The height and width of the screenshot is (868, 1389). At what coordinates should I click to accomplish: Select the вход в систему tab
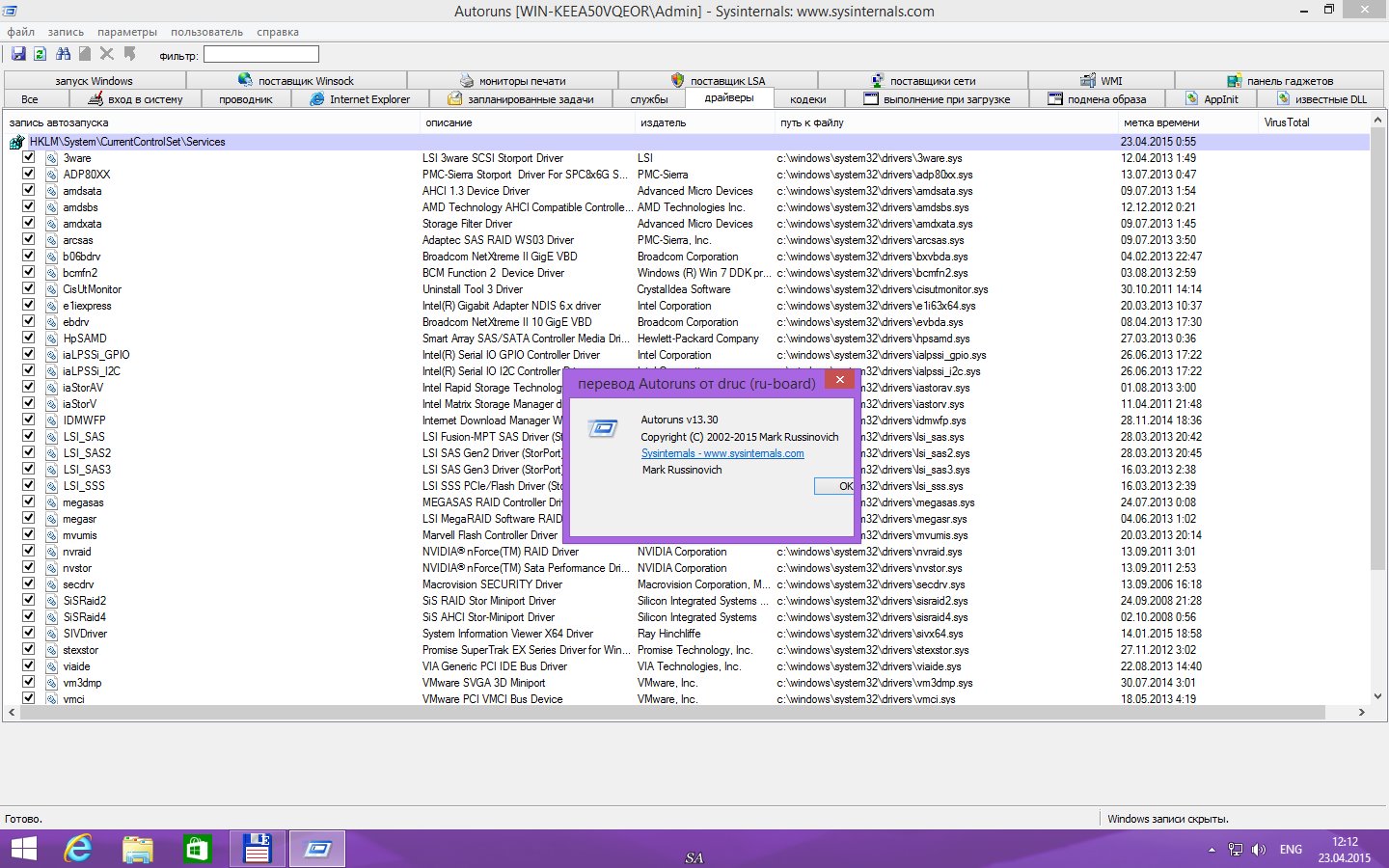135,99
